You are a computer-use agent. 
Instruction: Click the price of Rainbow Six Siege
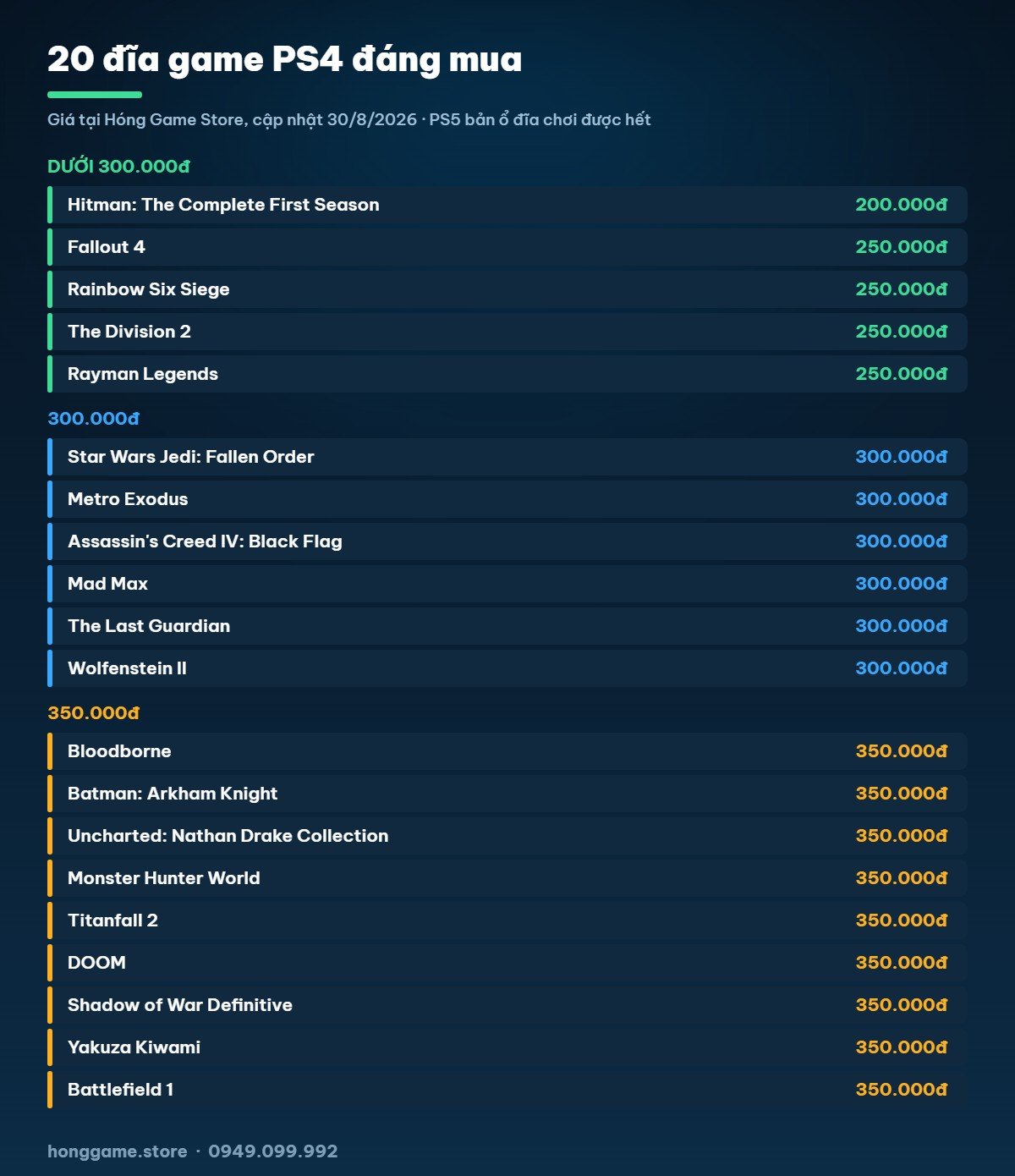tap(901, 289)
